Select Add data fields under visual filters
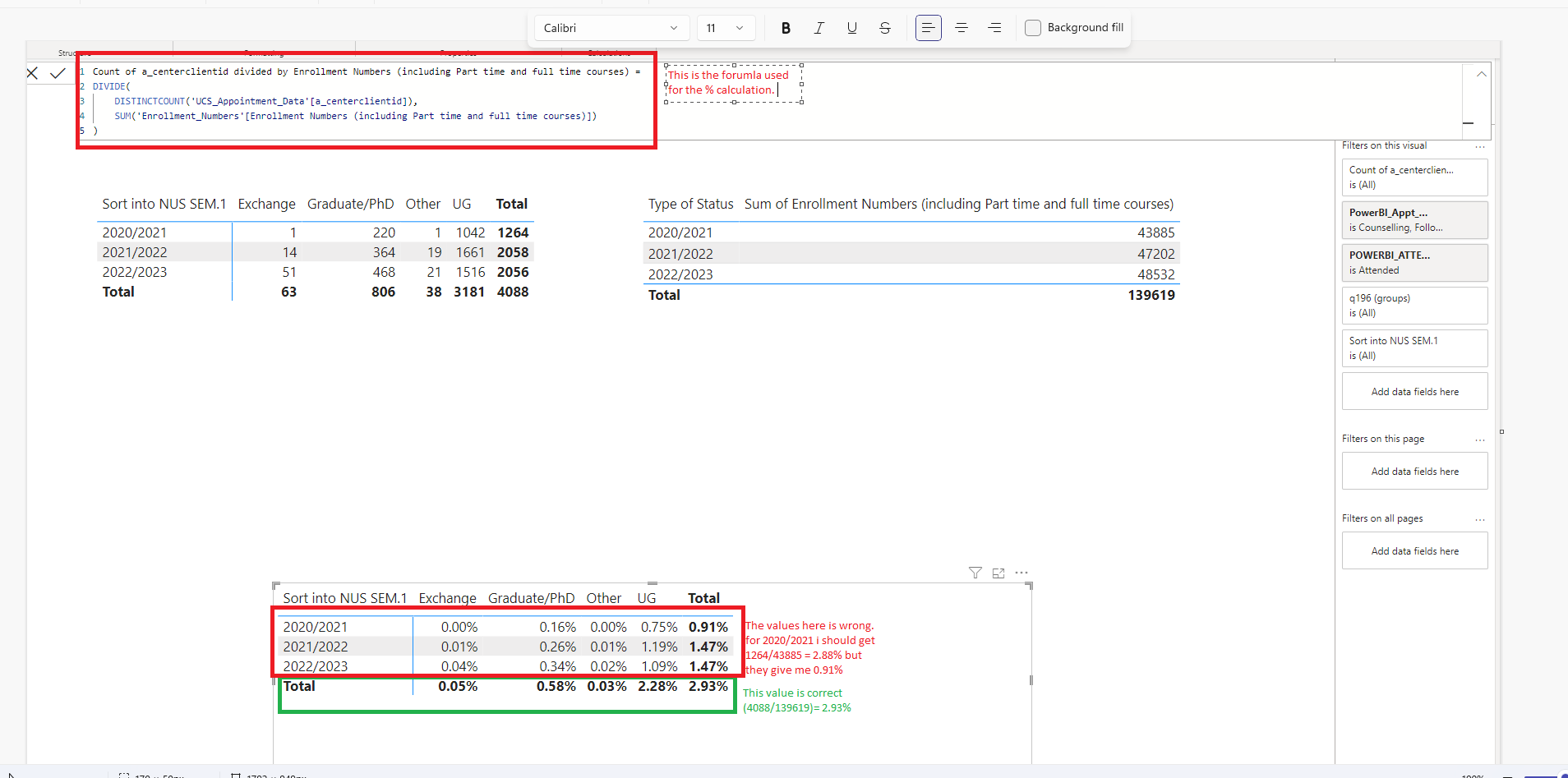 [x=1414, y=392]
